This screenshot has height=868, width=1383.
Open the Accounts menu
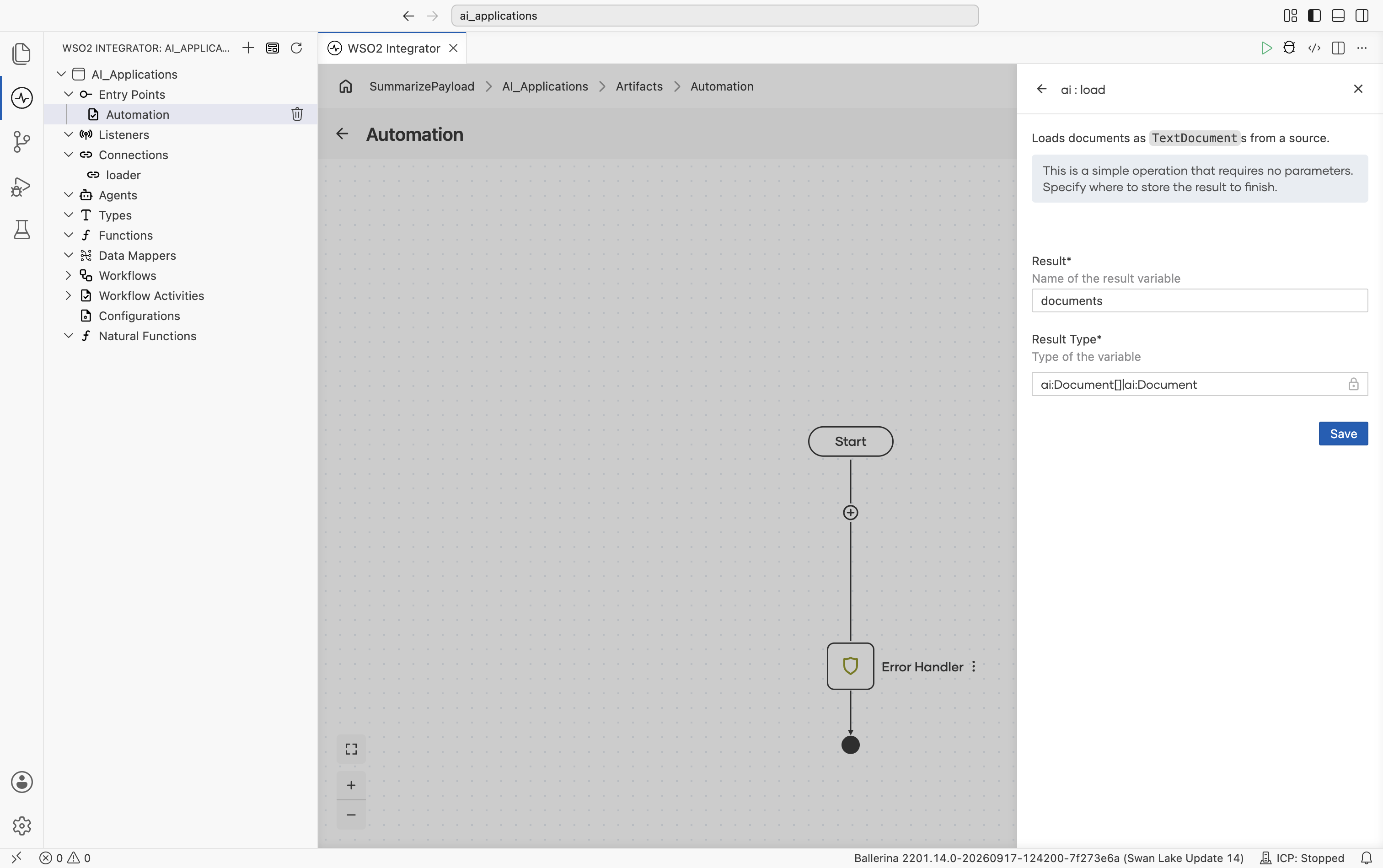coord(22,782)
